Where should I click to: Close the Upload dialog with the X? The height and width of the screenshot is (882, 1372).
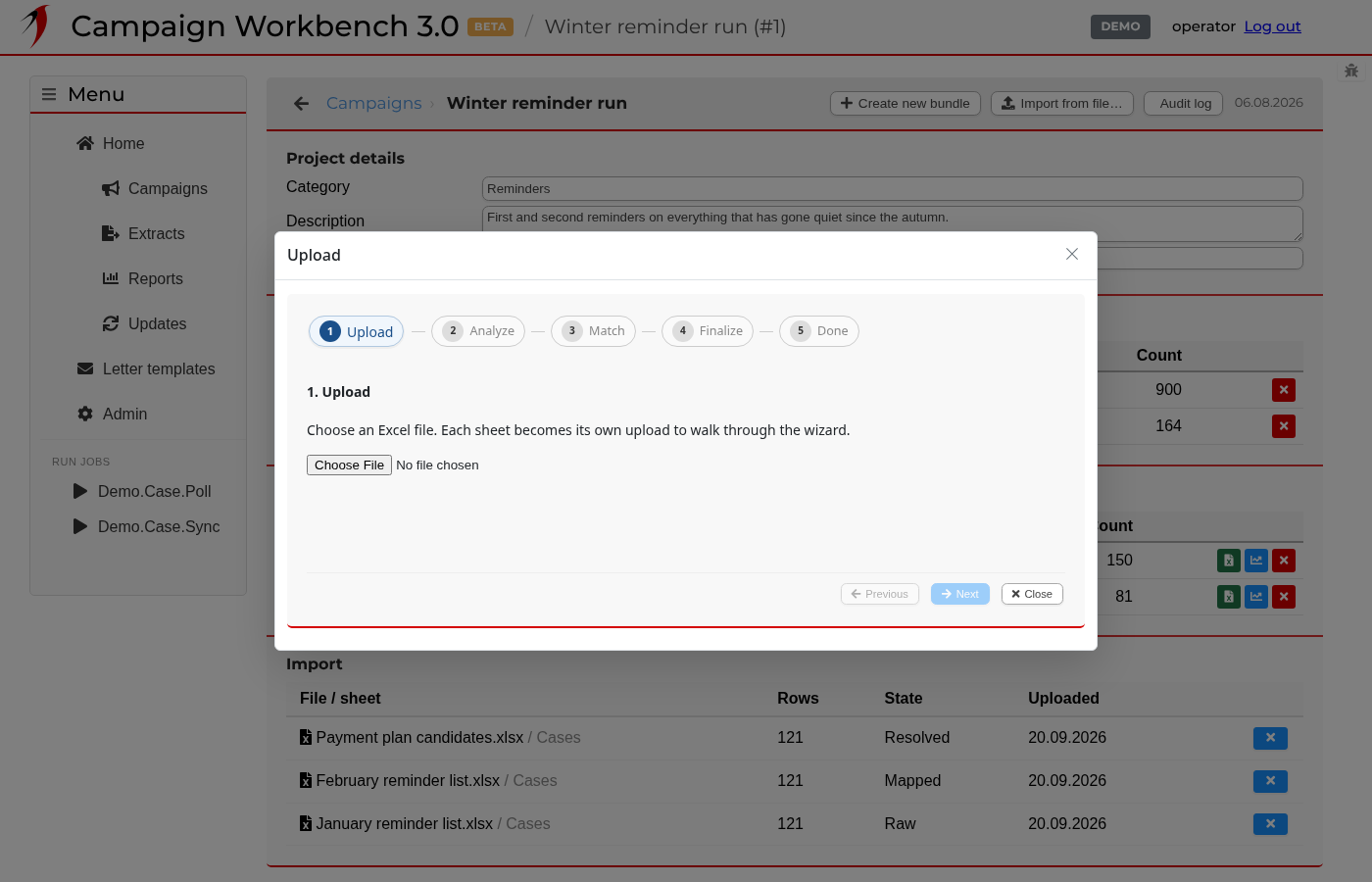1072,254
